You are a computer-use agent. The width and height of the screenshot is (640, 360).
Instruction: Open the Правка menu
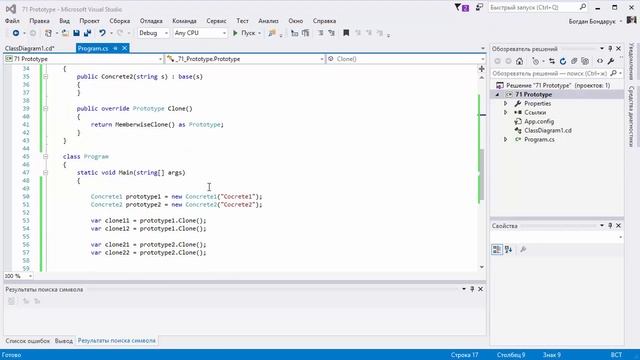pos(39,21)
